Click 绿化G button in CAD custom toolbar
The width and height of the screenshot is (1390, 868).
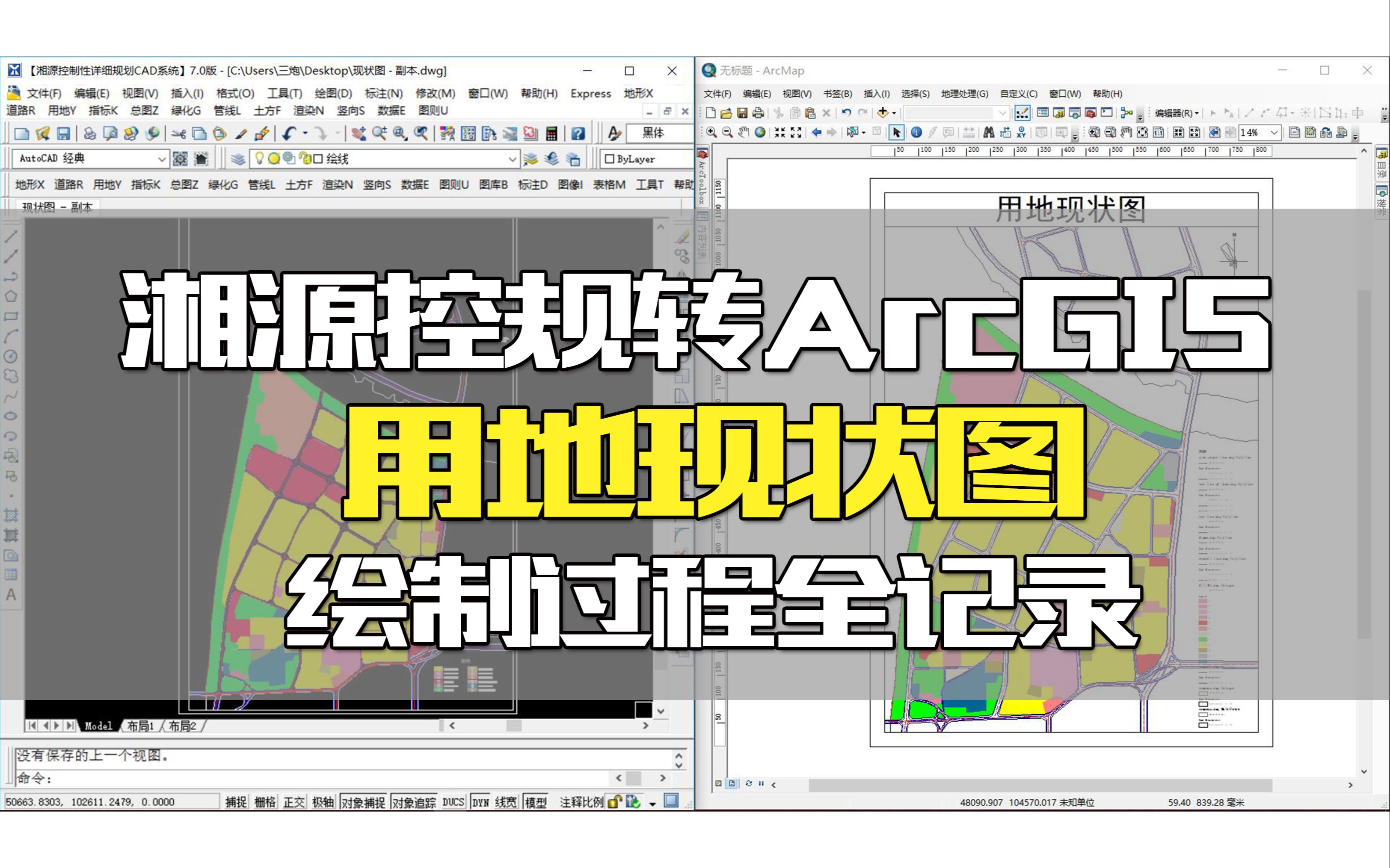[223, 184]
